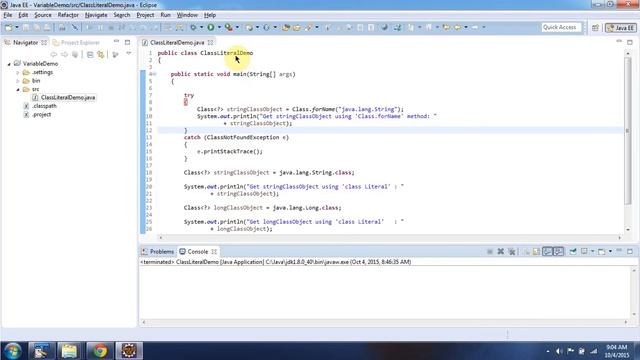Click the Save toolbar icon
Image resolution: width=640 pixels, height=360 pixels.
pos(26,27)
